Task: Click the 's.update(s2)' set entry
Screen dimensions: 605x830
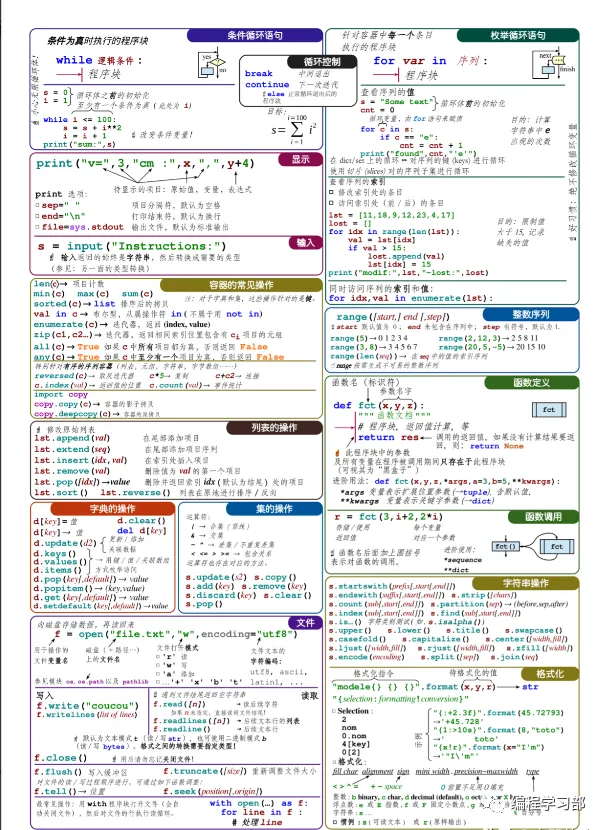Action: click(x=216, y=578)
